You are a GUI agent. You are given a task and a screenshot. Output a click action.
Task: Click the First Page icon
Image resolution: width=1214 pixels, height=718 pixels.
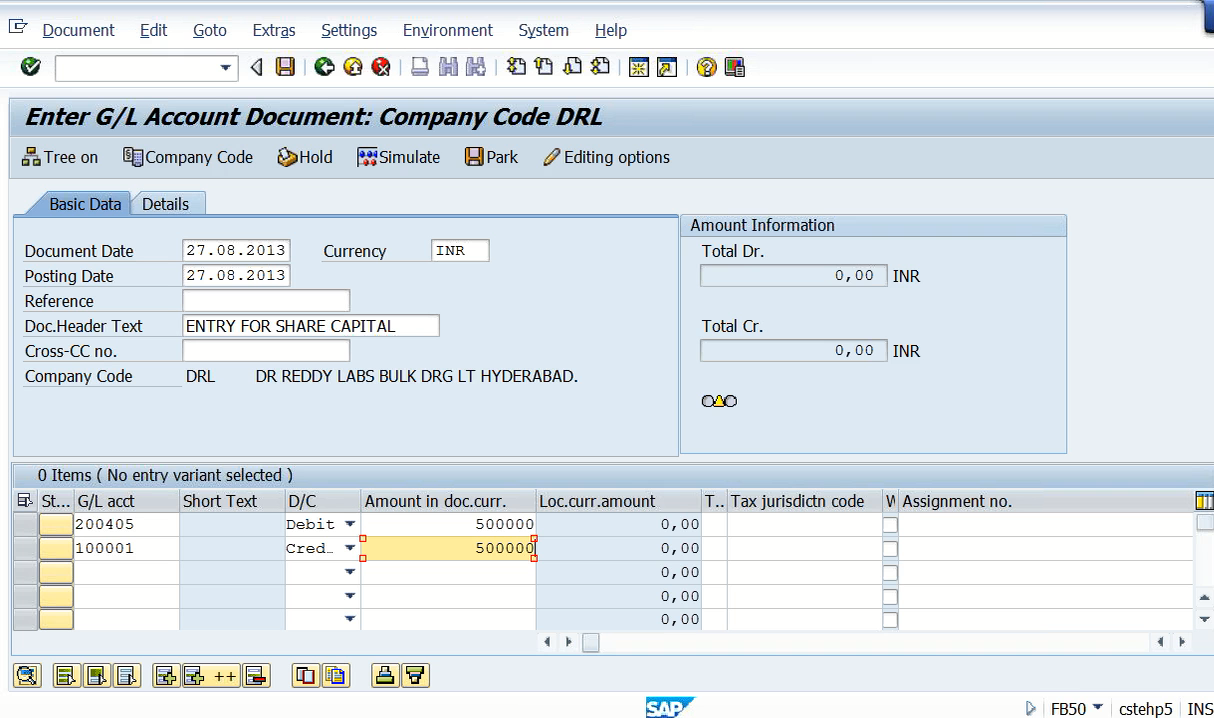[x=516, y=67]
